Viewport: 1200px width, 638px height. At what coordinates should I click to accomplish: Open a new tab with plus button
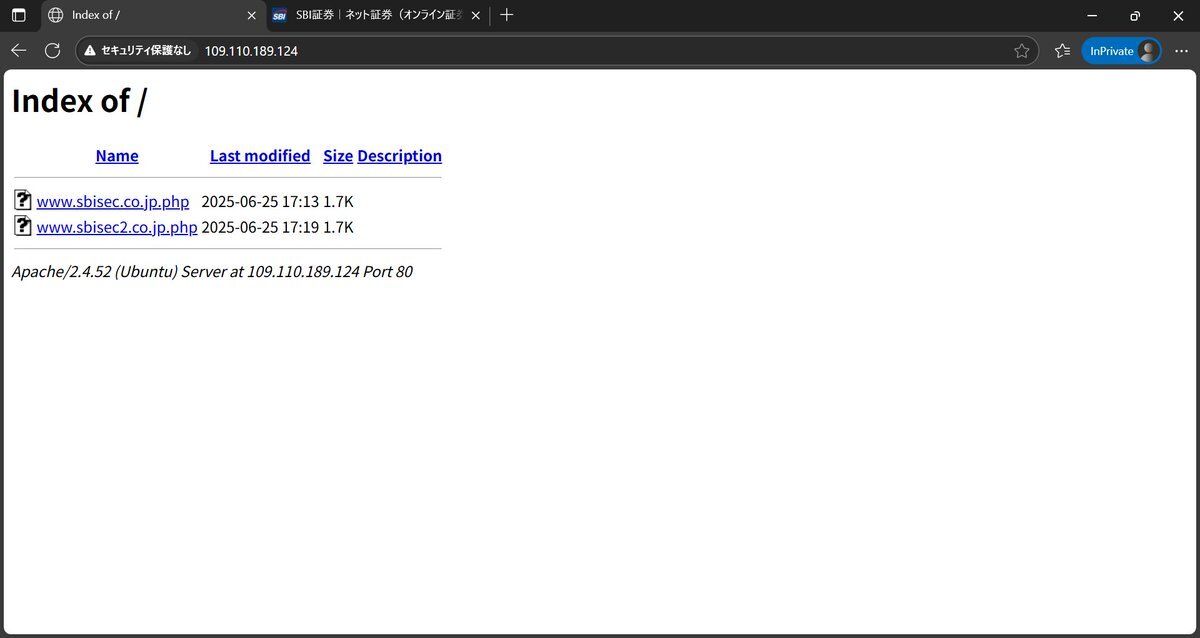point(506,15)
